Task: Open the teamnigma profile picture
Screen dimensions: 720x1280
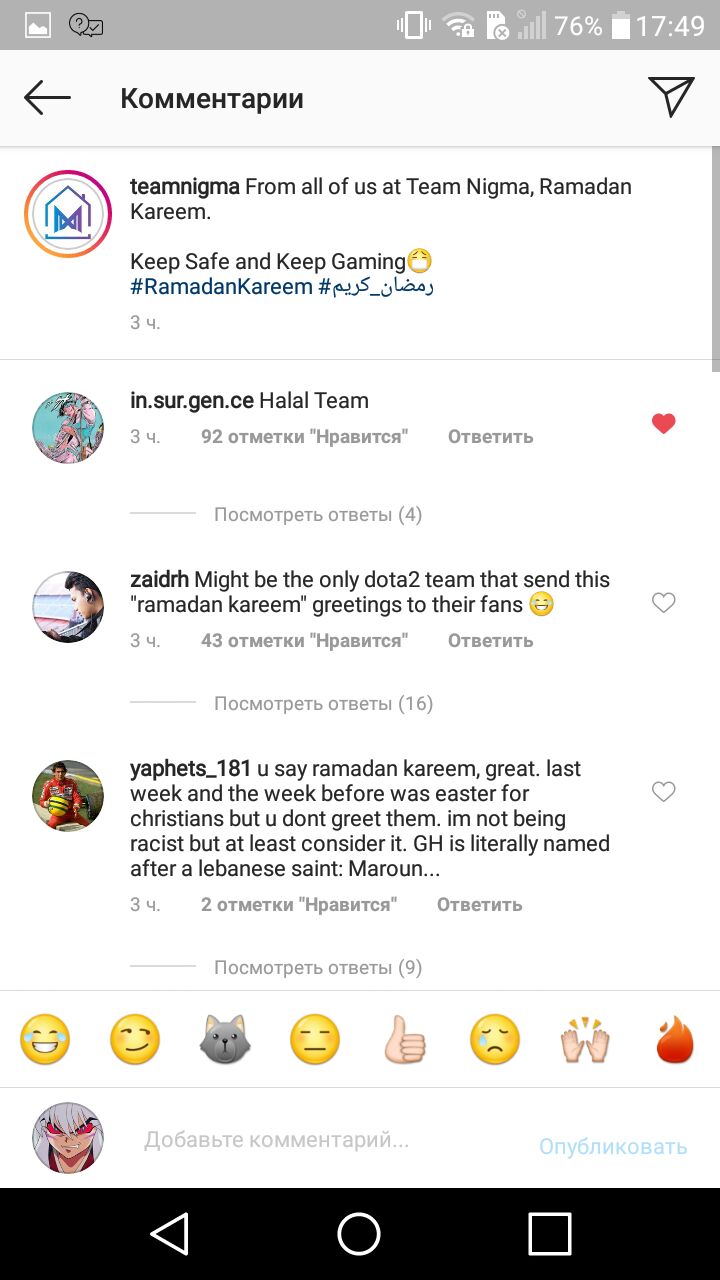Action: point(68,215)
